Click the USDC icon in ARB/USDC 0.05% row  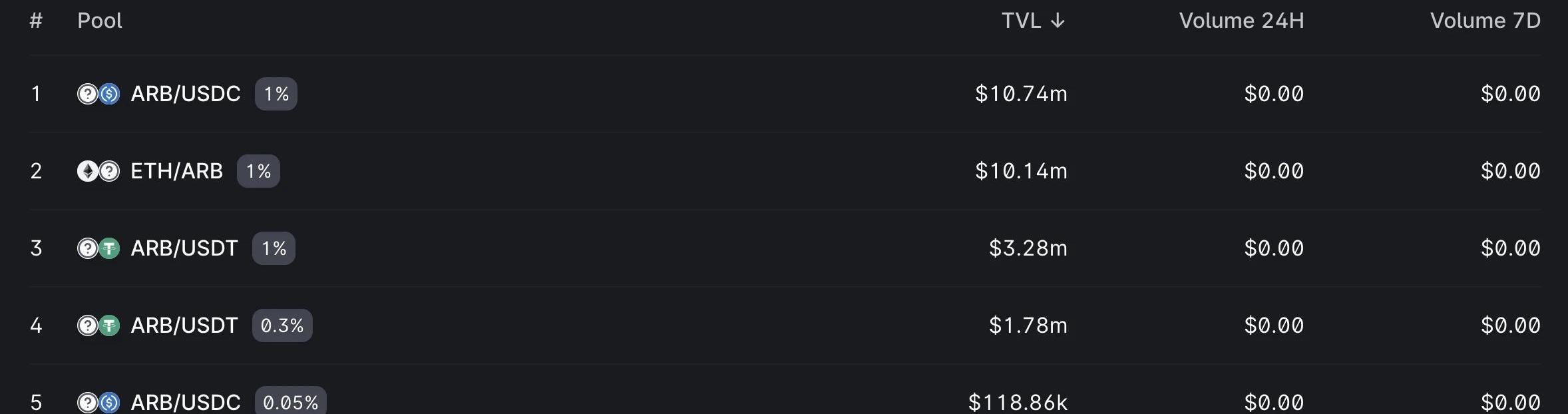[x=109, y=403]
